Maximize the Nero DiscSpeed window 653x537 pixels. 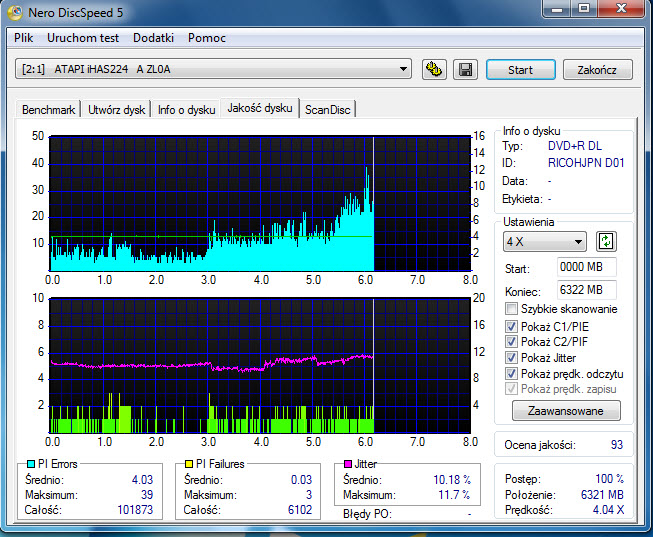(x=584, y=8)
